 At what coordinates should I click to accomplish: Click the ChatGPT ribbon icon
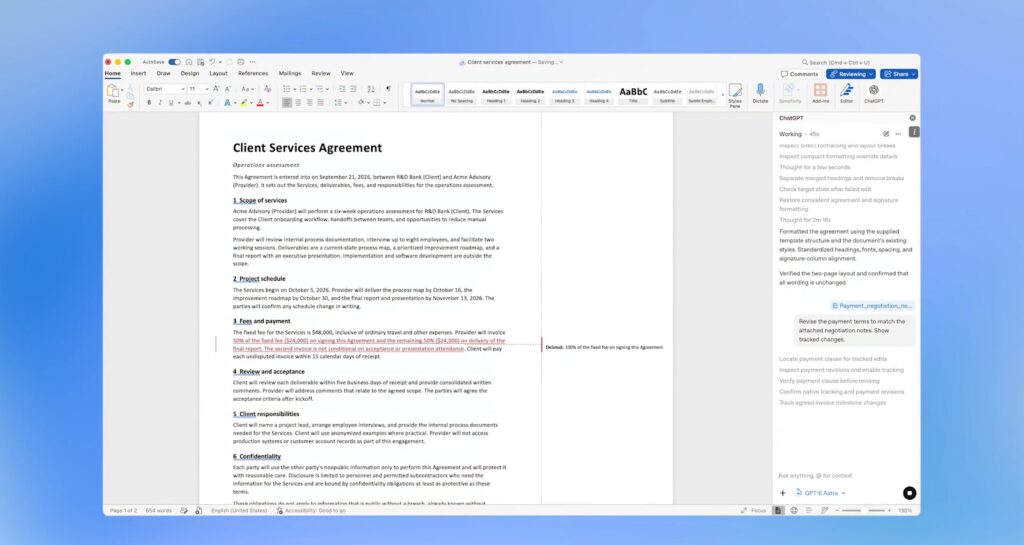click(x=874, y=93)
